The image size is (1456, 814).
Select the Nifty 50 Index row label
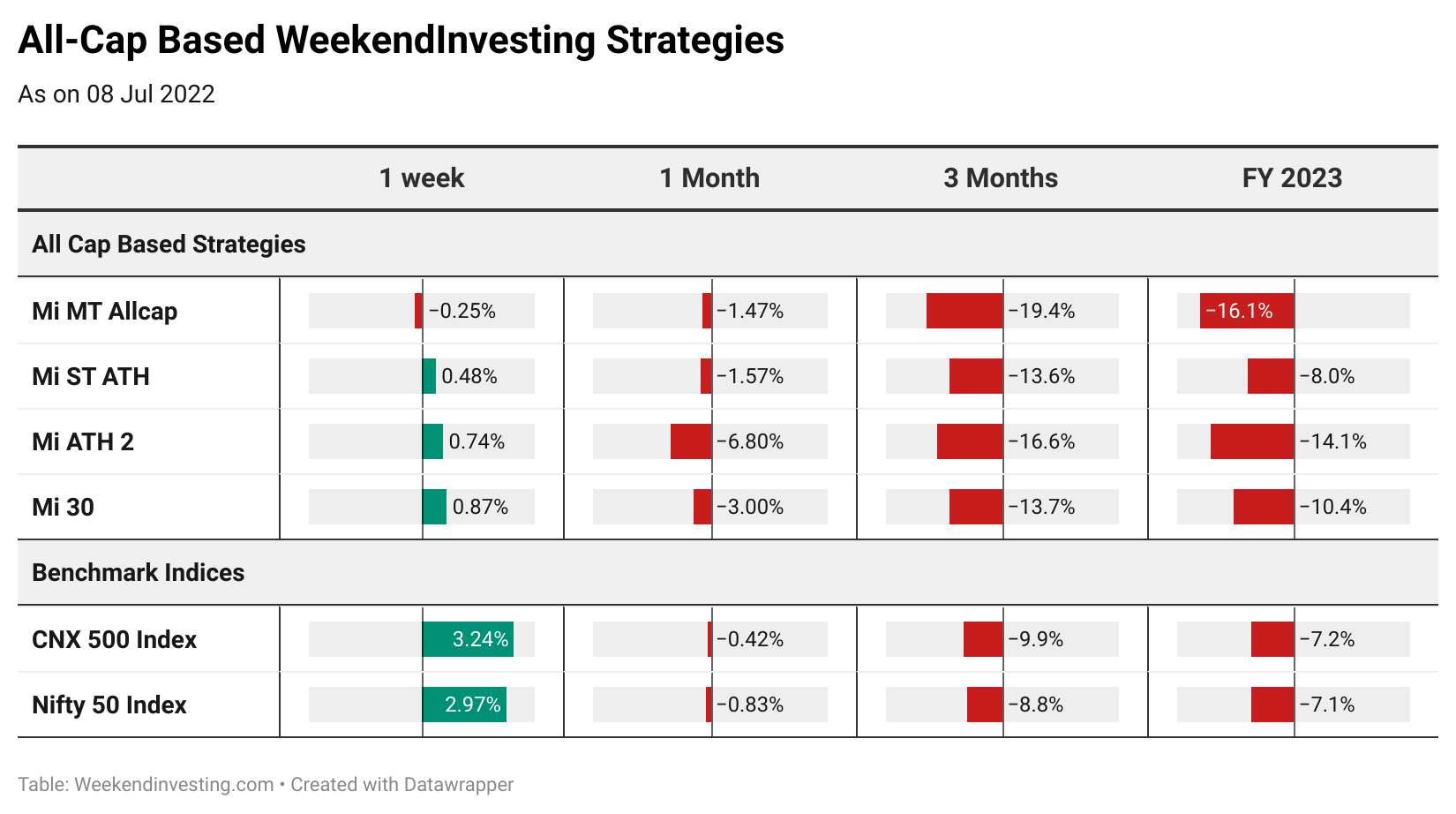pos(109,705)
